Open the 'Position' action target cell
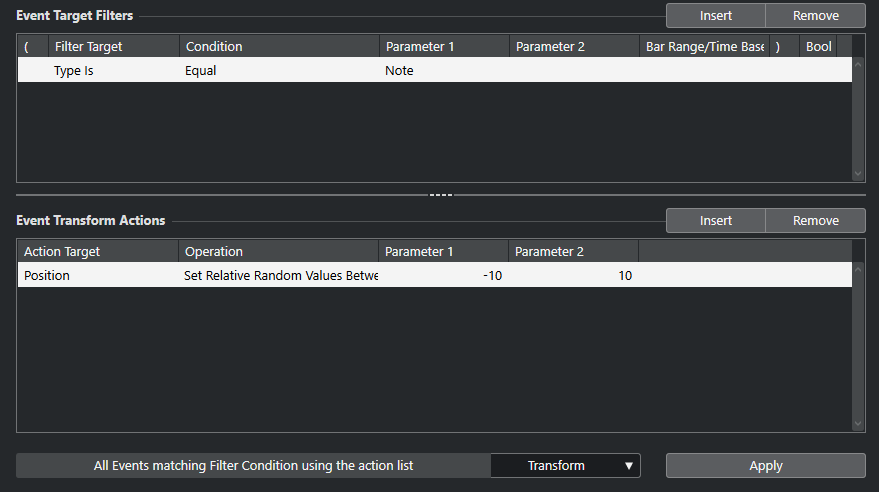The width and height of the screenshot is (879, 492). (98, 276)
